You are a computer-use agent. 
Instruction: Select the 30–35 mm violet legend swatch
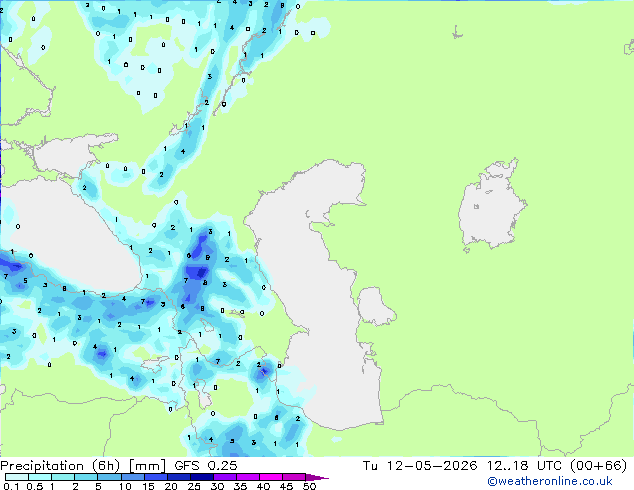point(225,477)
